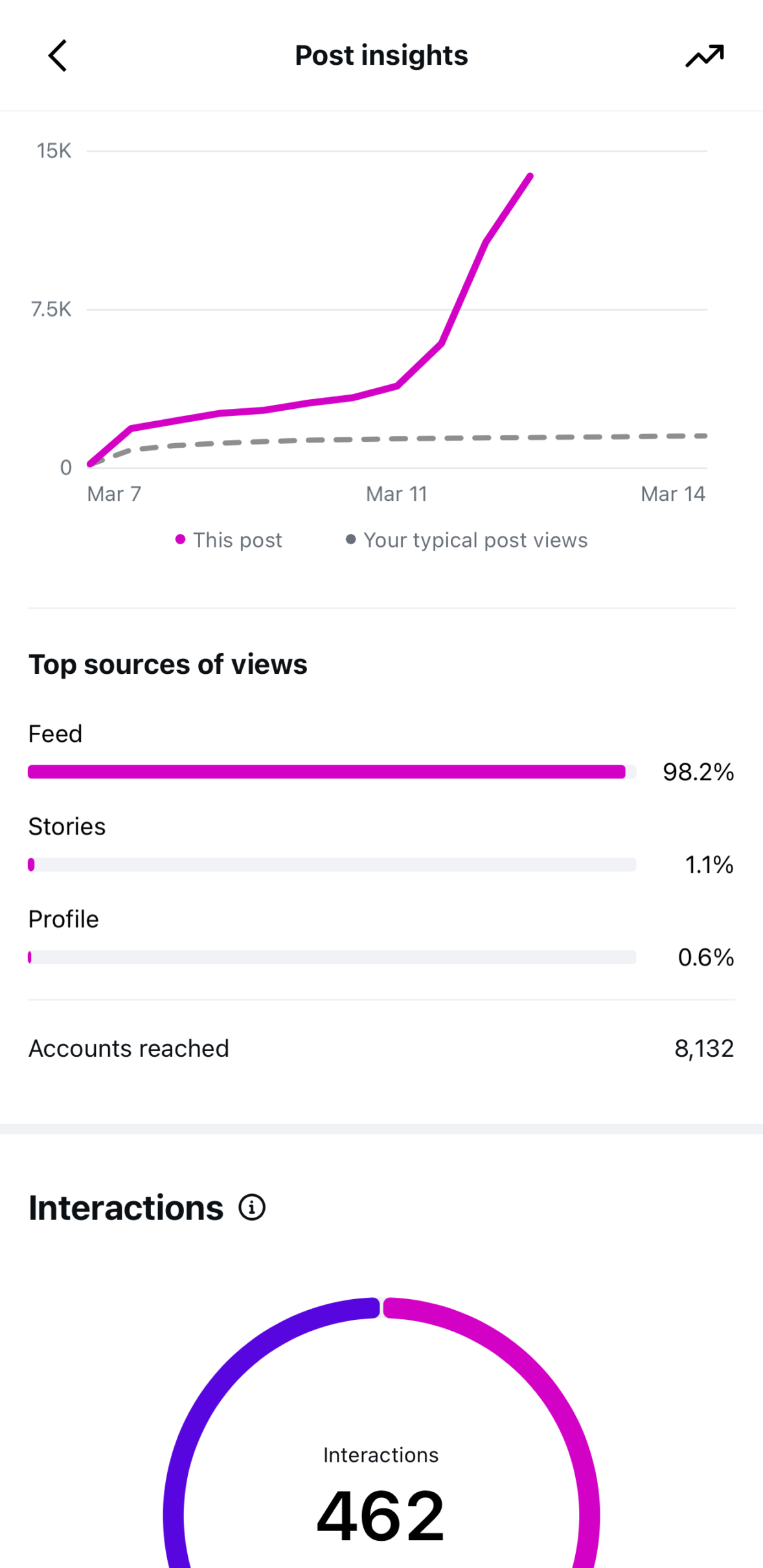763x1568 pixels.
Task: Click the Mar 14 axis label
Action: [x=672, y=494]
